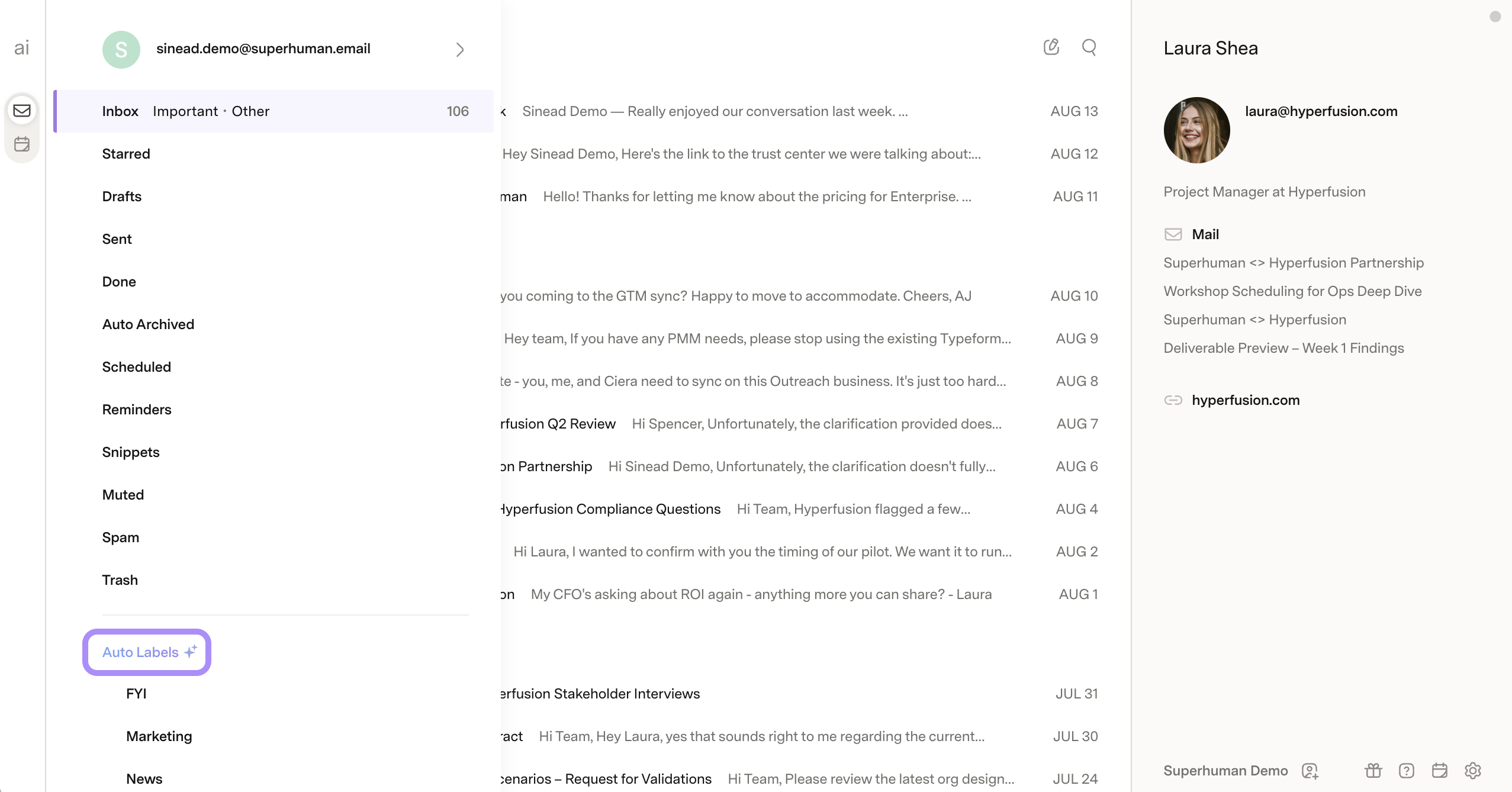Click the add contact icon beside Superhuman Demo
1512x792 pixels.
click(1310, 771)
